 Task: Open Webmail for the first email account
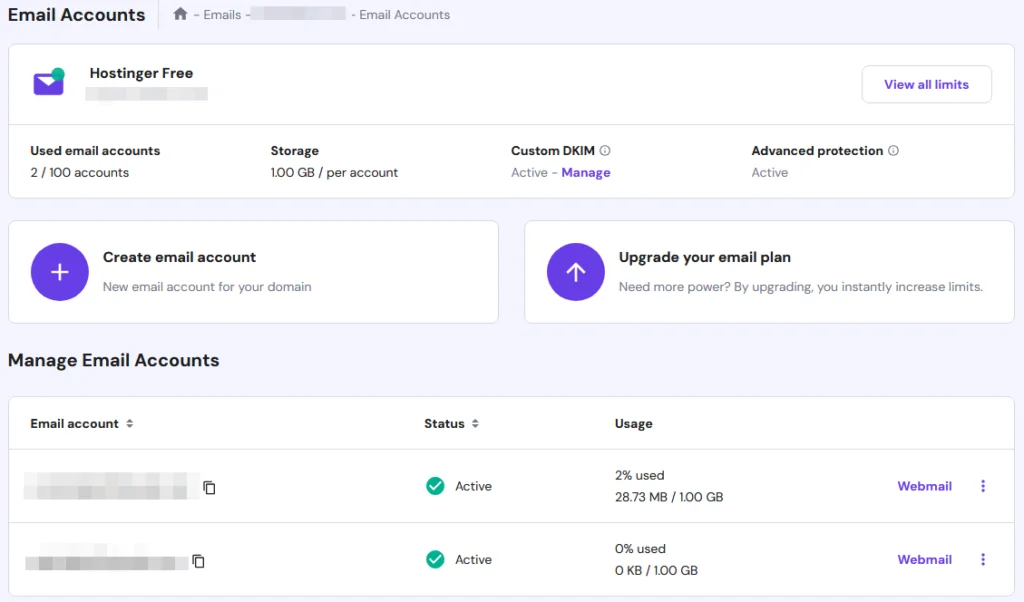(923, 486)
